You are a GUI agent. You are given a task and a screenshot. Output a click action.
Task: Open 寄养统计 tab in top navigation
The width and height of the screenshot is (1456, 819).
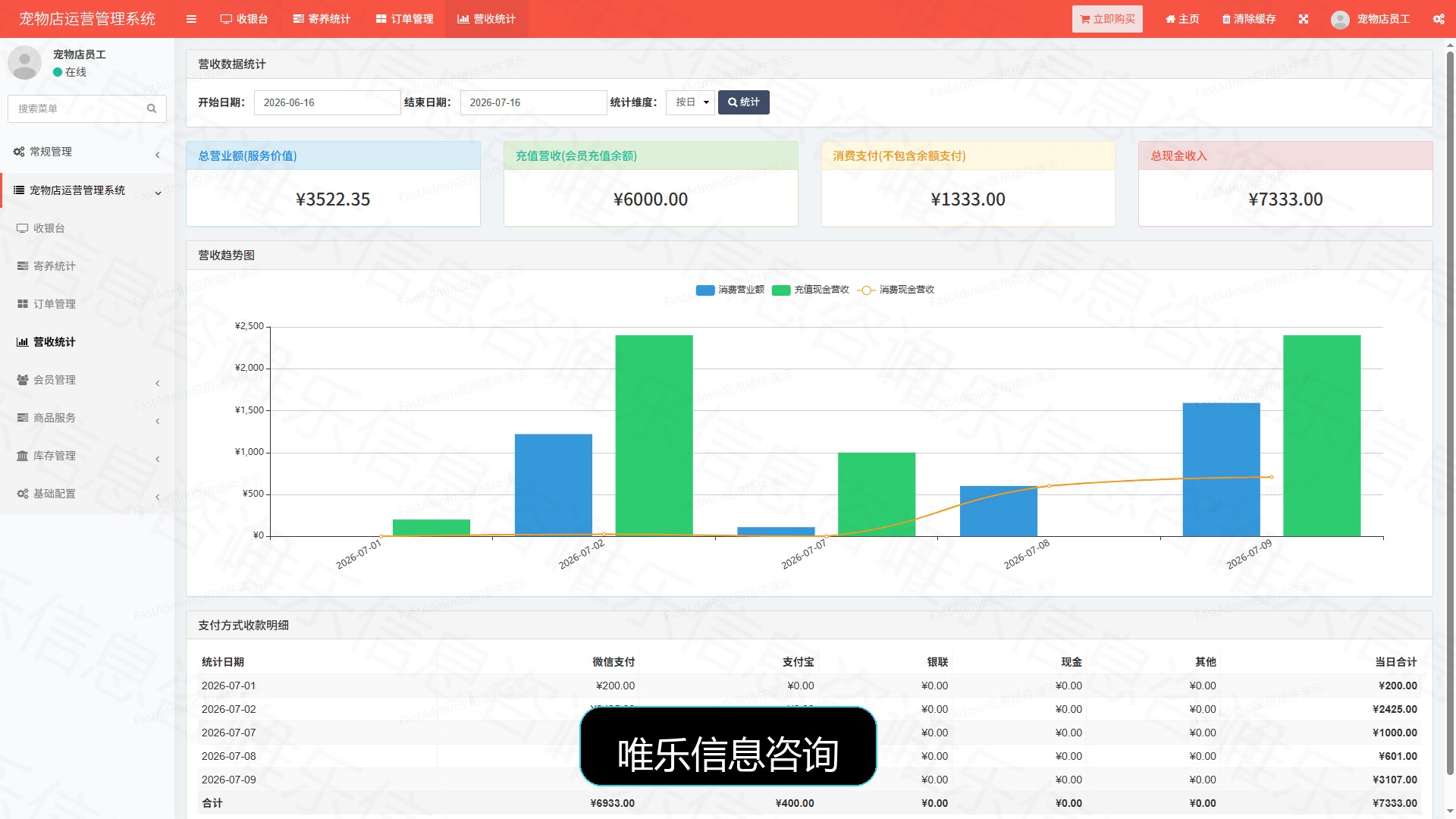tap(322, 19)
